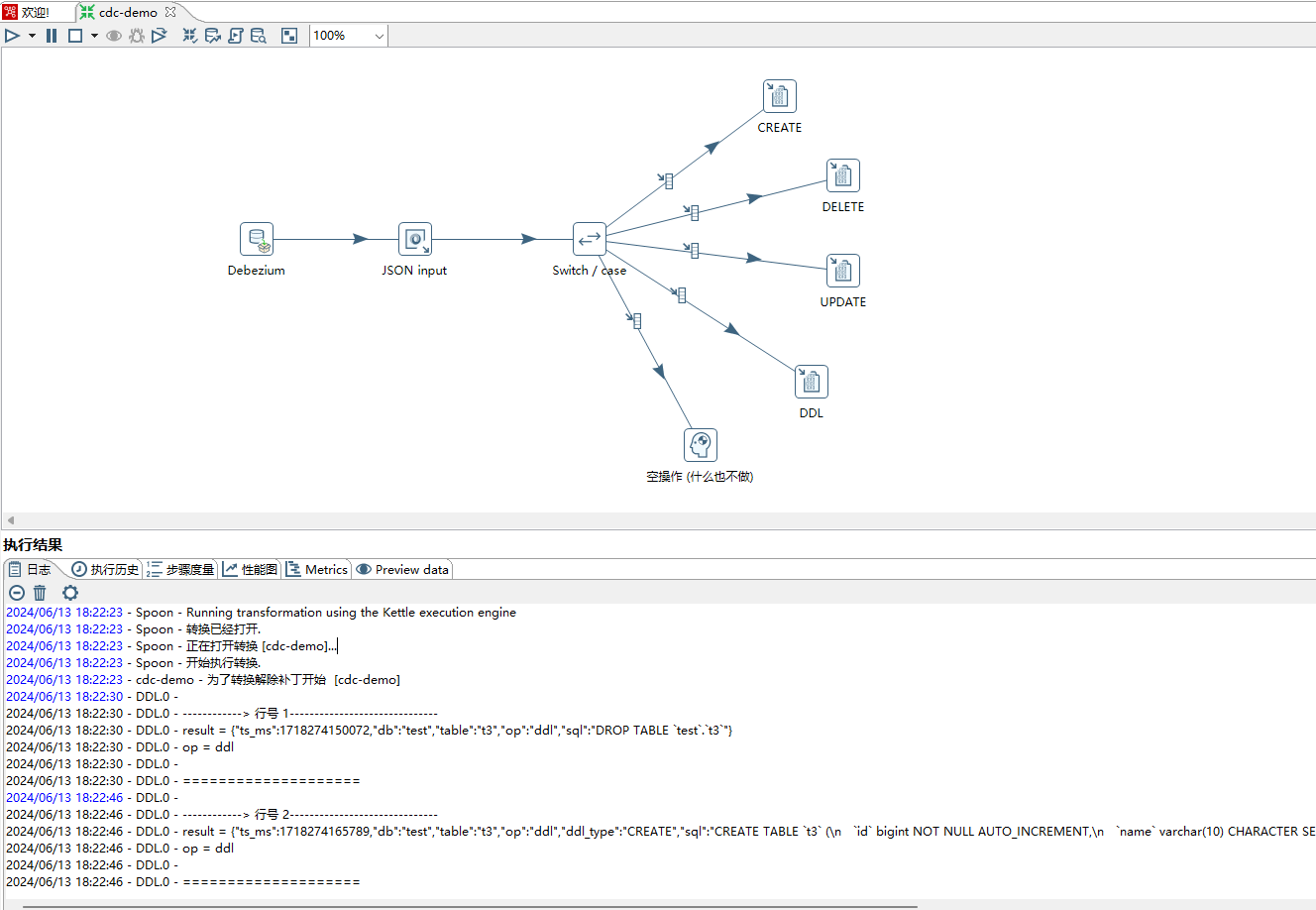Select the JSON input step
The width and height of the screenshot is (1316, 910).
click(414, 240)
